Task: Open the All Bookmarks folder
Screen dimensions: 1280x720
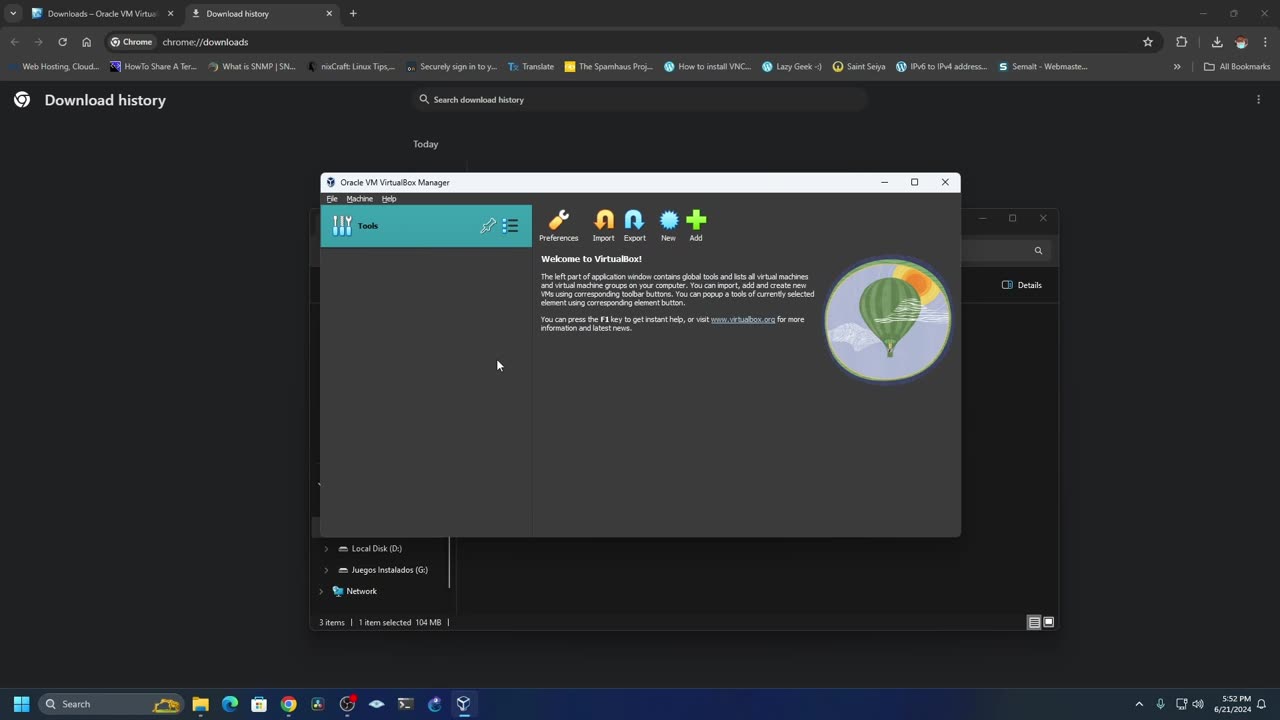Action: tap(1237, 67)
